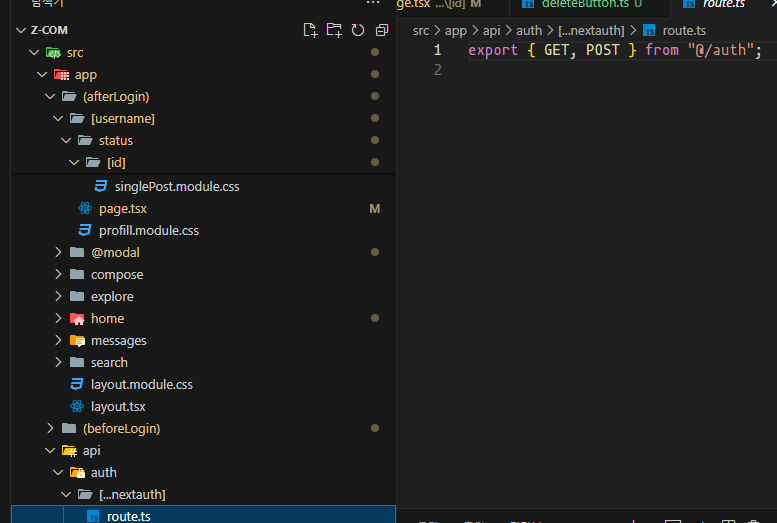This screenshot has width=777, height=523.
Task: Collapse the api folder chevron
Action: tap(50, 450)
